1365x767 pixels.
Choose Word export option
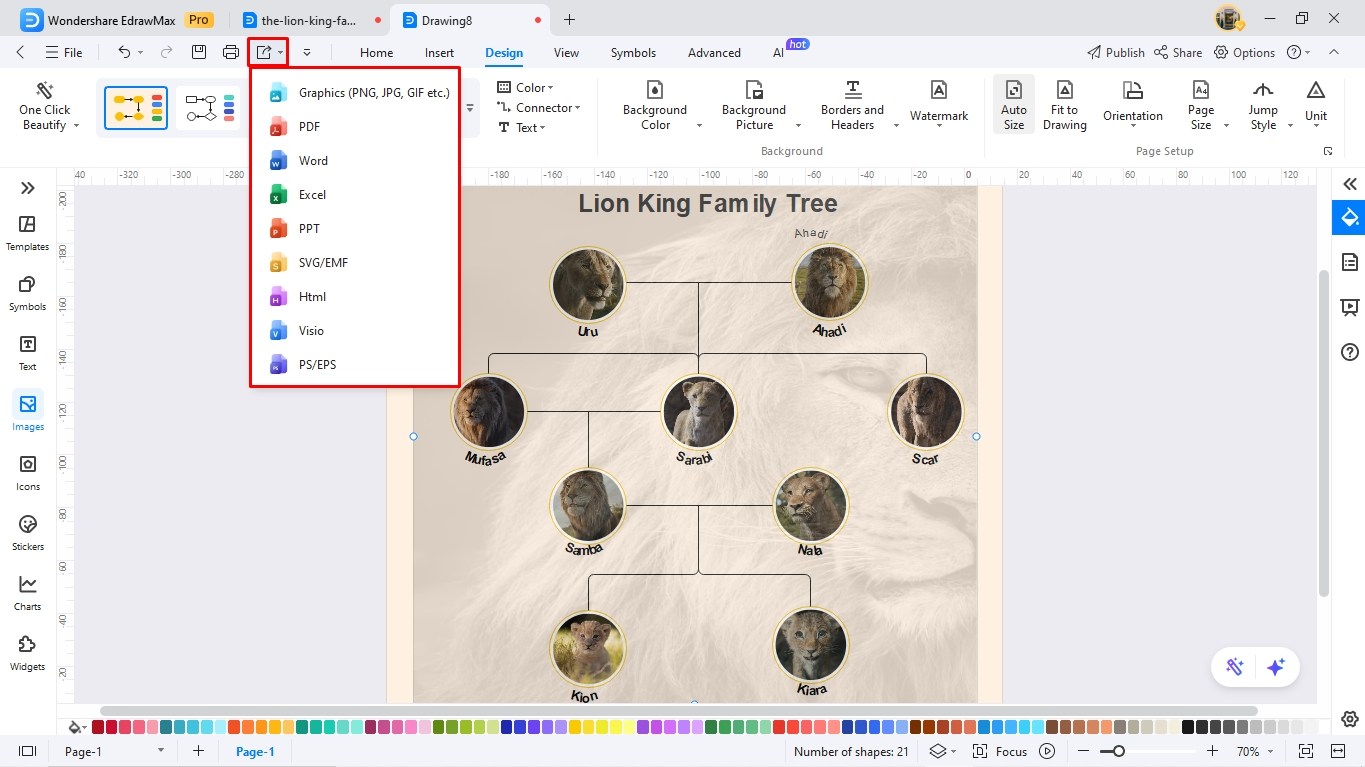355,161
